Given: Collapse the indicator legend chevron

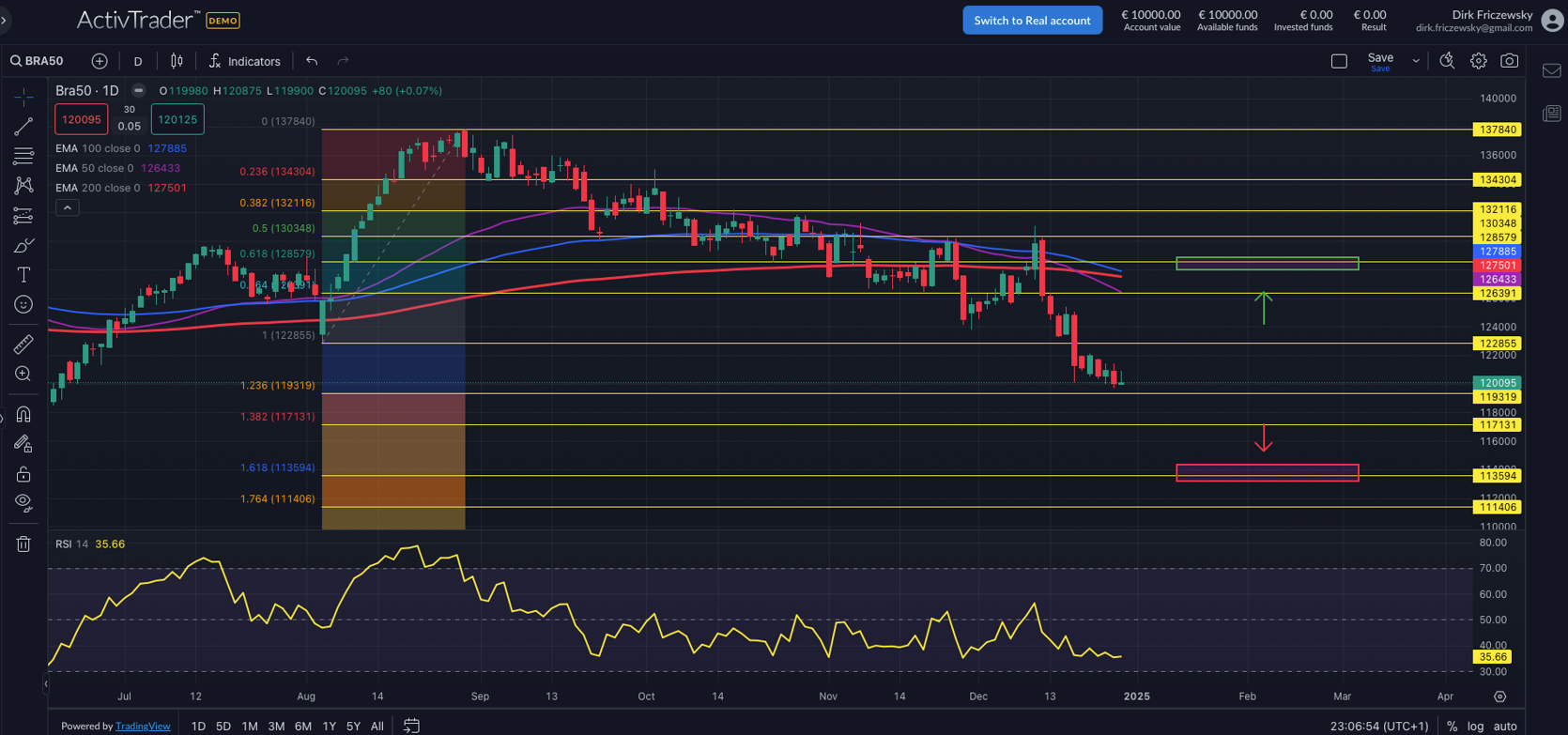Looking at the screenshot, I should click(68, 207).
